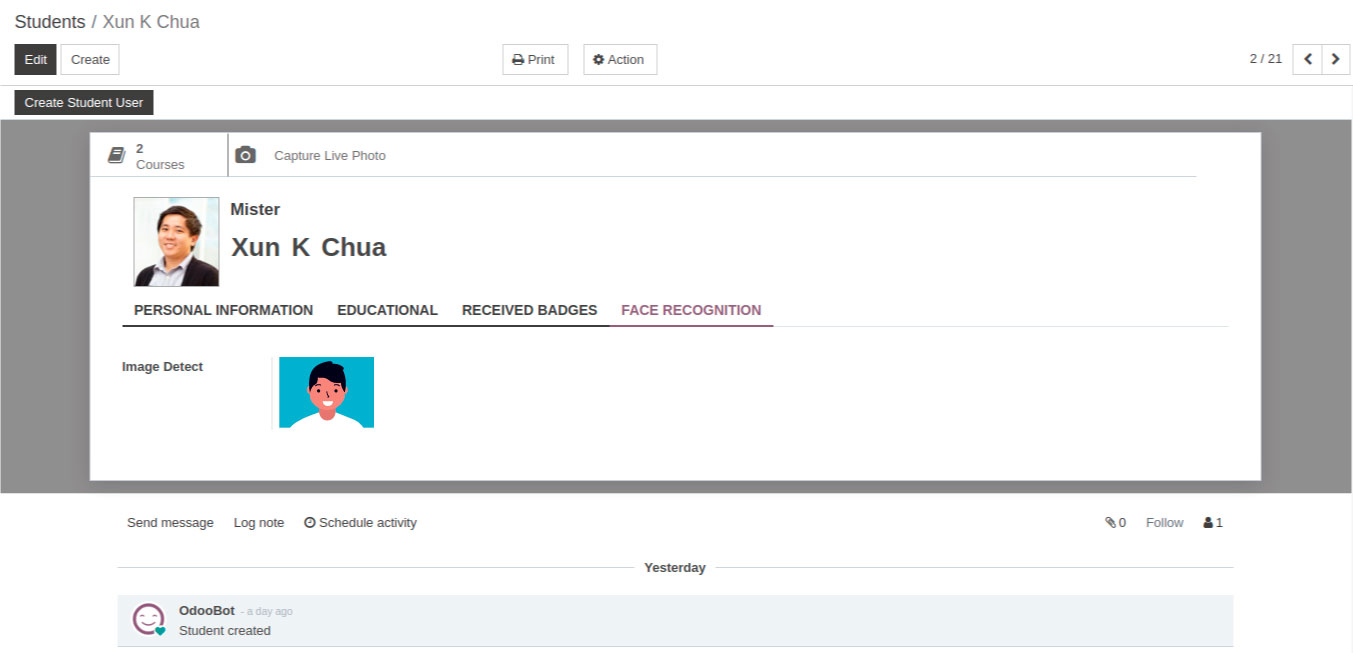Click the student's profile photo
The height and width of the screenshot is (653, 1353).
pyautogui.click(x=176, y=242)
